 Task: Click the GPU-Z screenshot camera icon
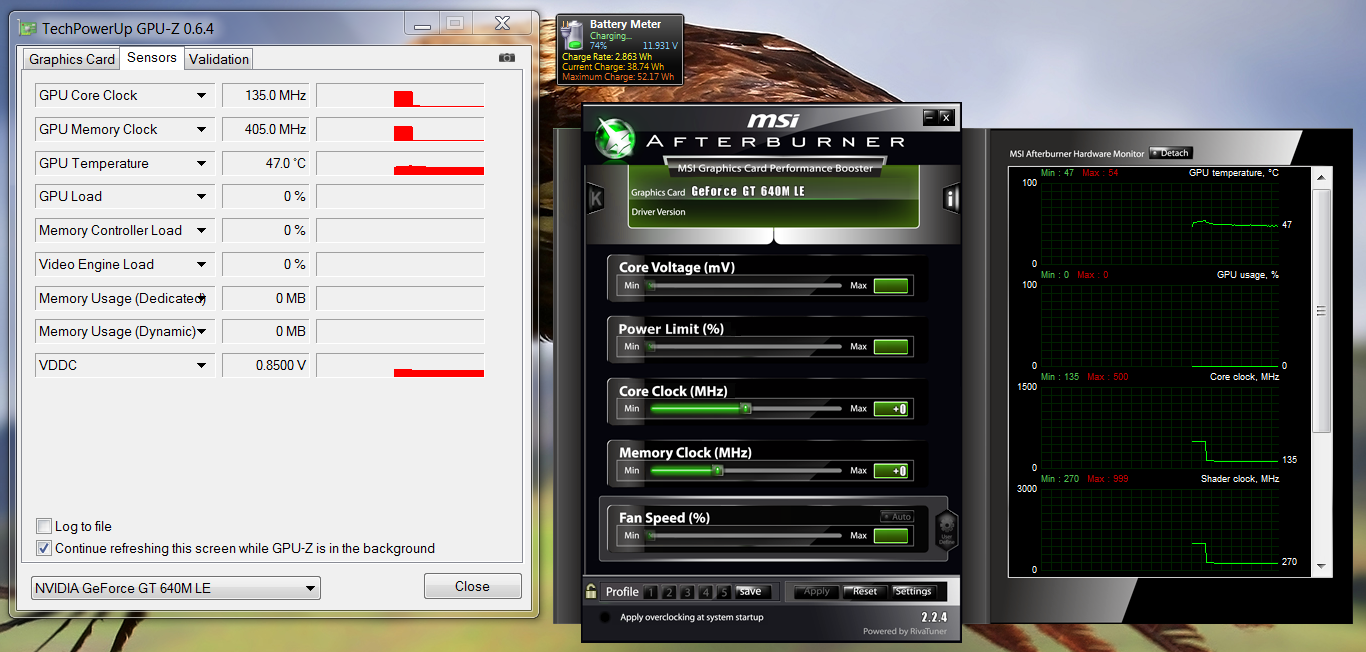[x=507, y=58]
